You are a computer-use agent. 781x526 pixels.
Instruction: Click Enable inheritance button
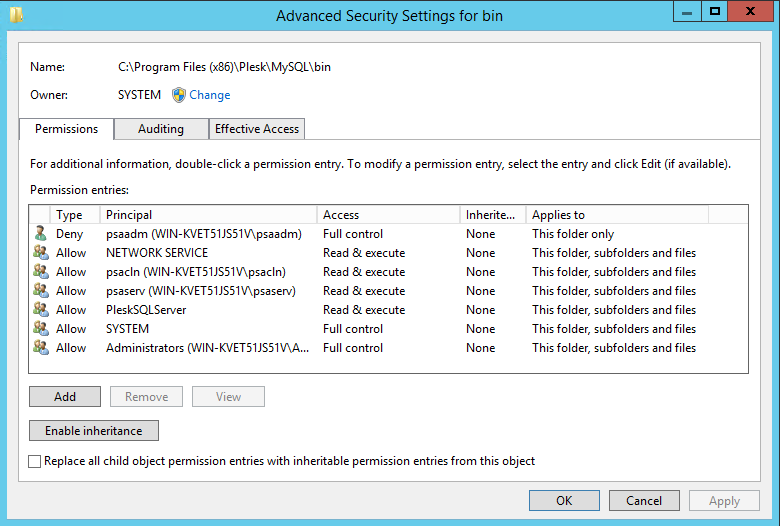[x=94, y=430]
